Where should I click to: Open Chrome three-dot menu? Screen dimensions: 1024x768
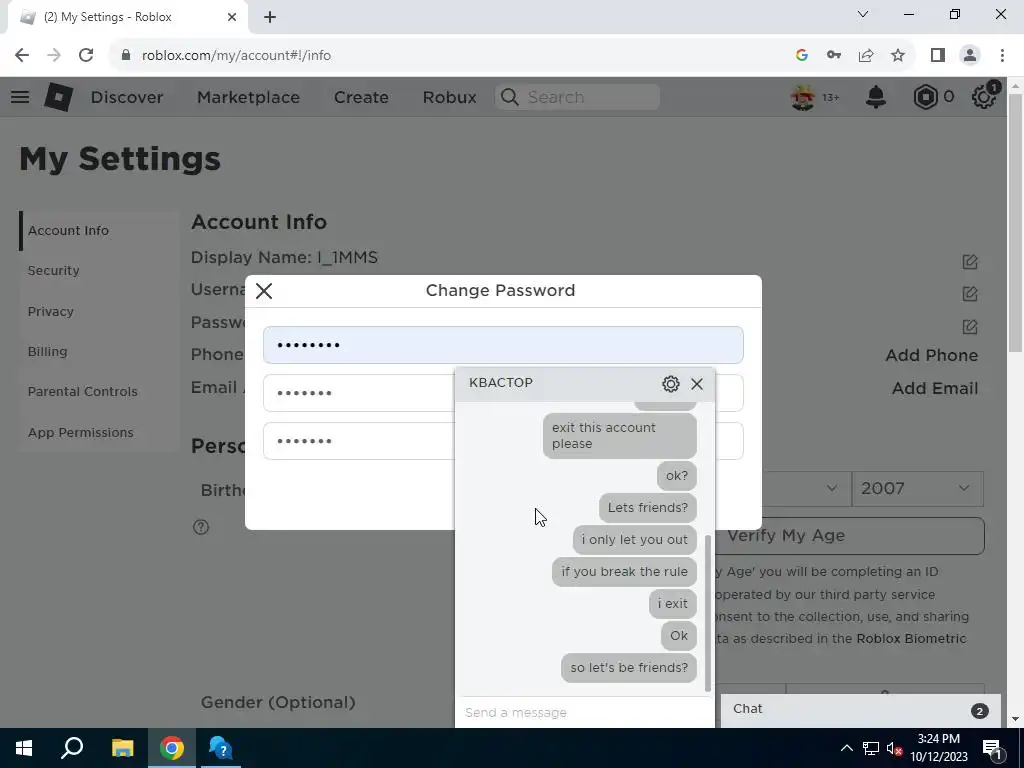point(1002,56)
